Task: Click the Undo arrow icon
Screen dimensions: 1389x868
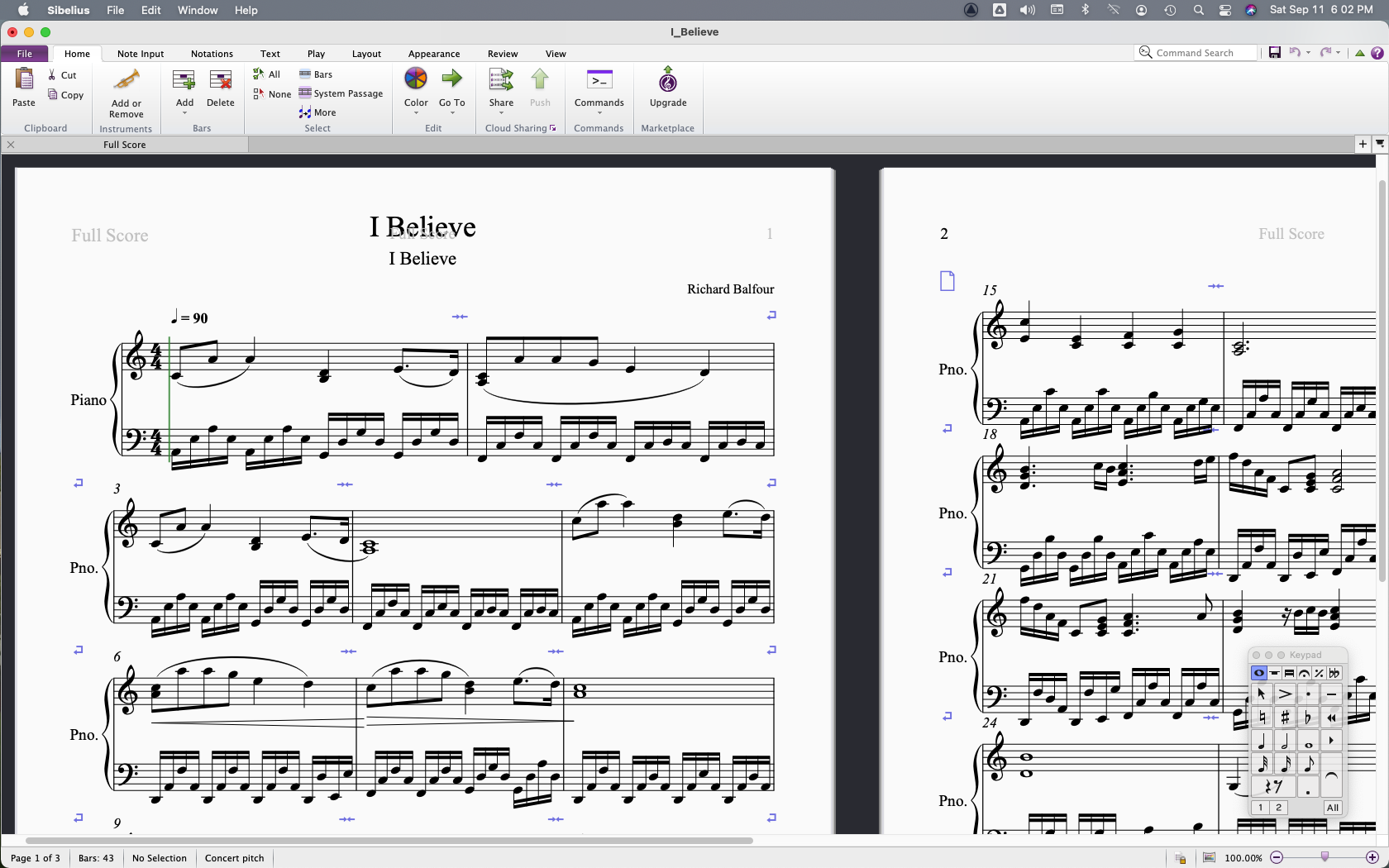Action: click(1295, 53)
